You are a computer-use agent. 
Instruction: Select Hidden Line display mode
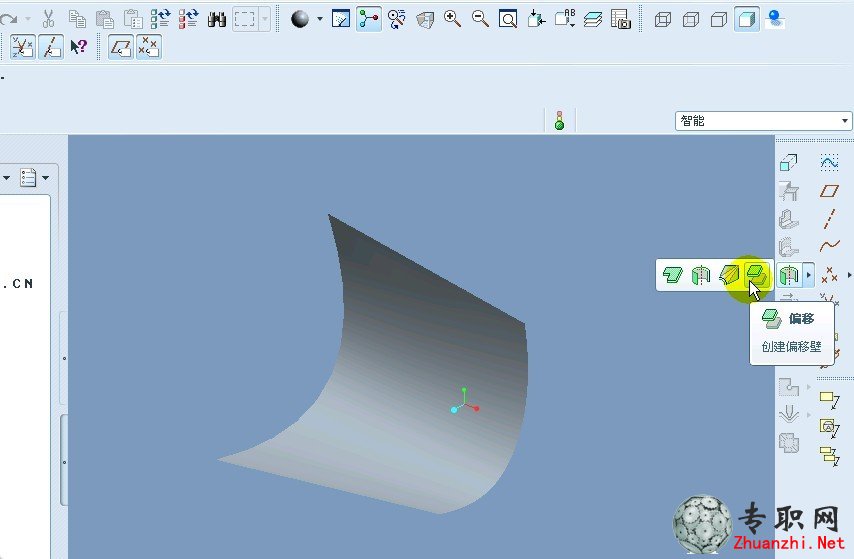(691, 20)
